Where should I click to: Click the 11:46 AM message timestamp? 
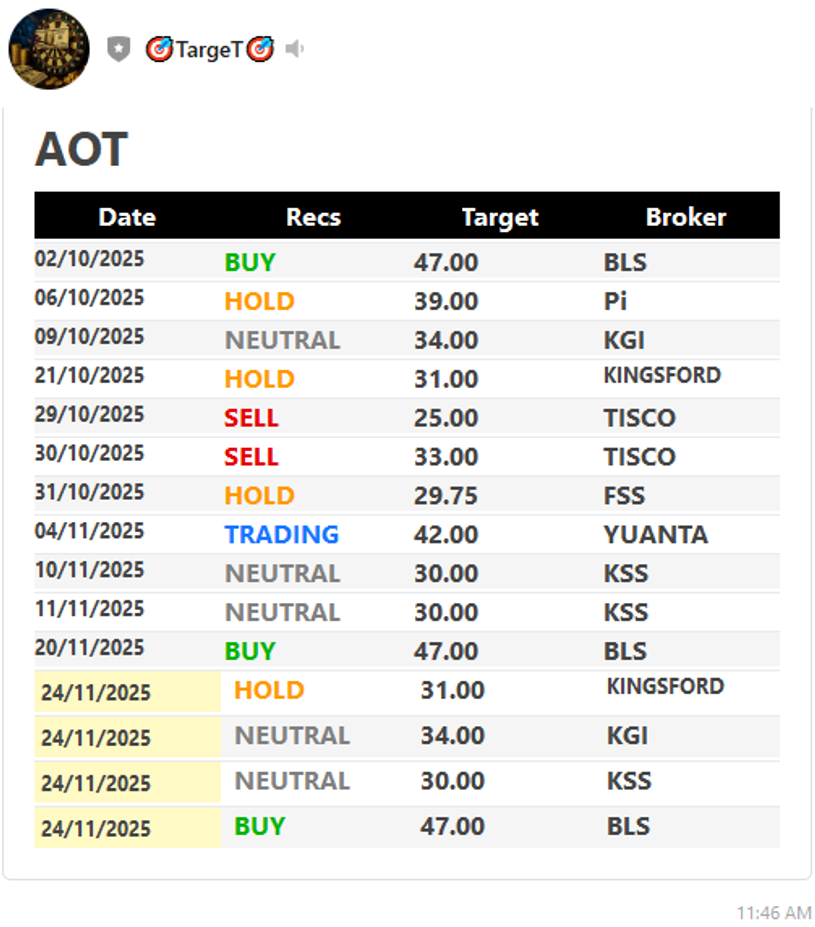[x=773, y=912]
